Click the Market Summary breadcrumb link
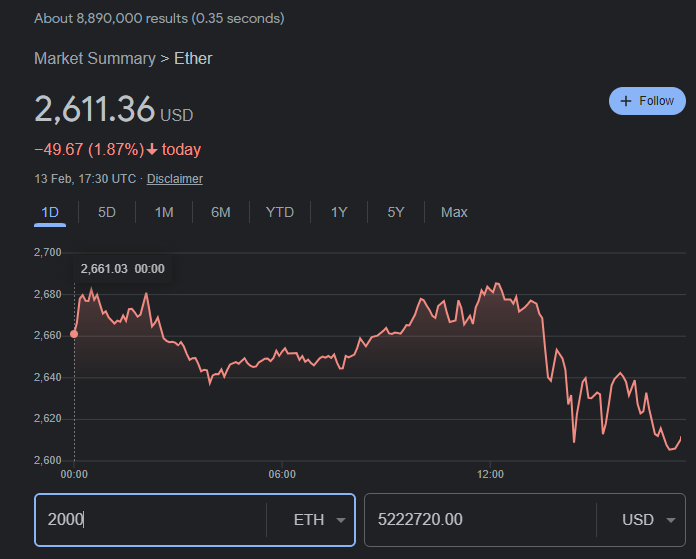Viewport: 696px width, 559px height. (94, 58)
